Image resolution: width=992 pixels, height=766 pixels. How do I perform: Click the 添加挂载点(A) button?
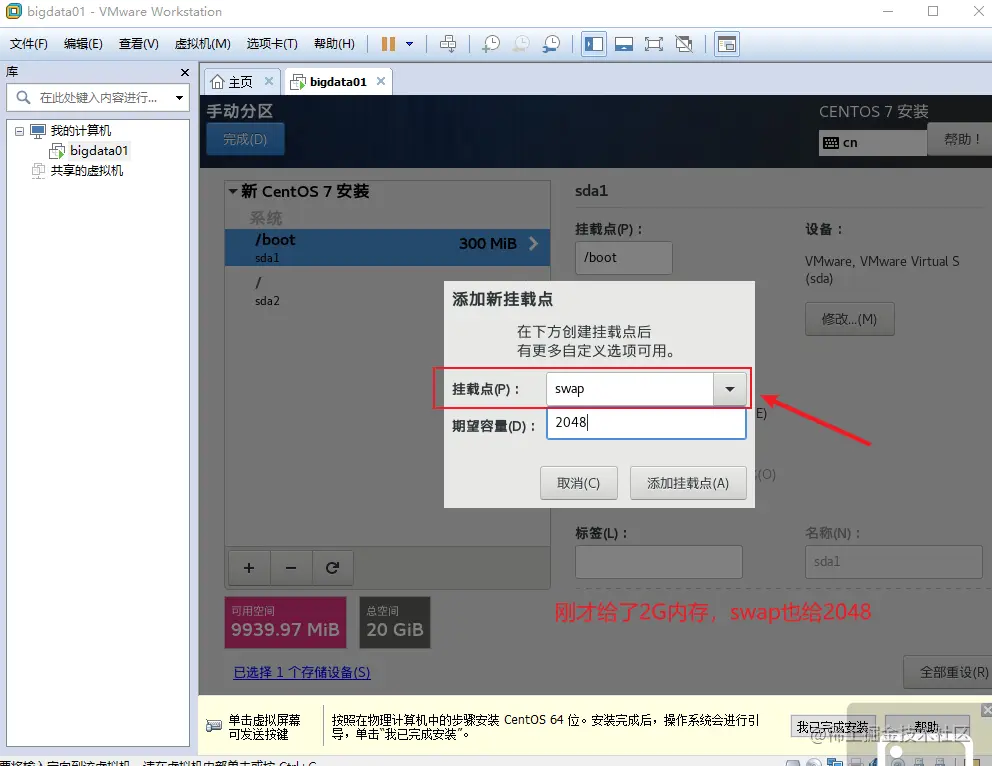pos(688,483)
